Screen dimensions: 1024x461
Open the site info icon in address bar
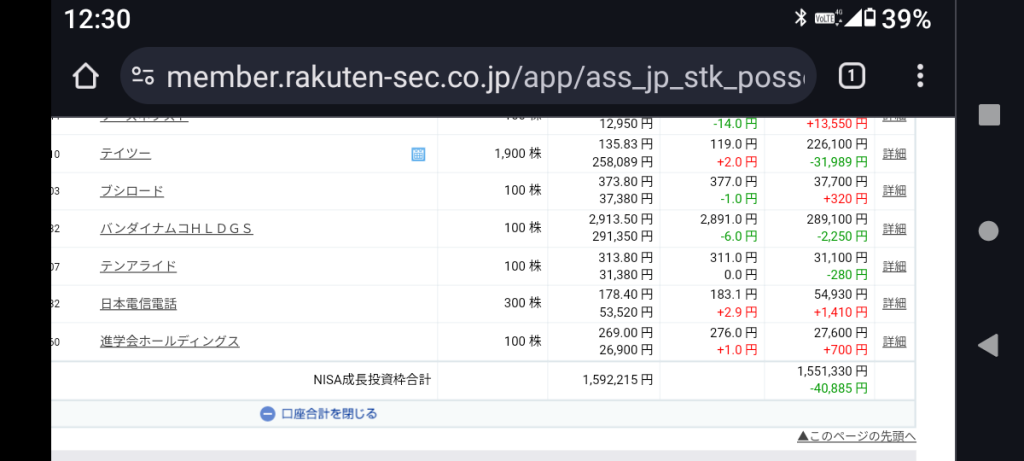point(142,76)
